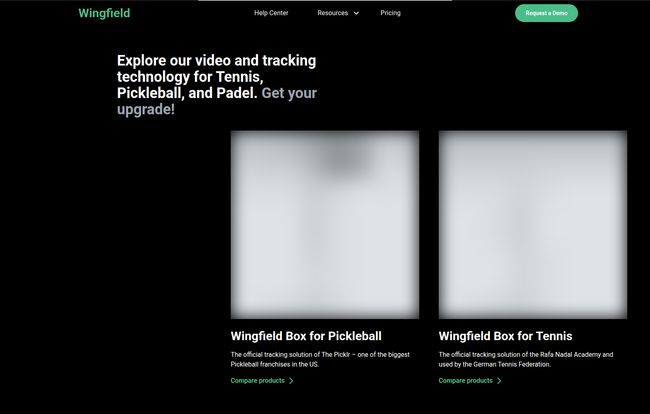Expand the Resources dropdown chevron
The height and width of the screenshot is (414, 650).
356,13
